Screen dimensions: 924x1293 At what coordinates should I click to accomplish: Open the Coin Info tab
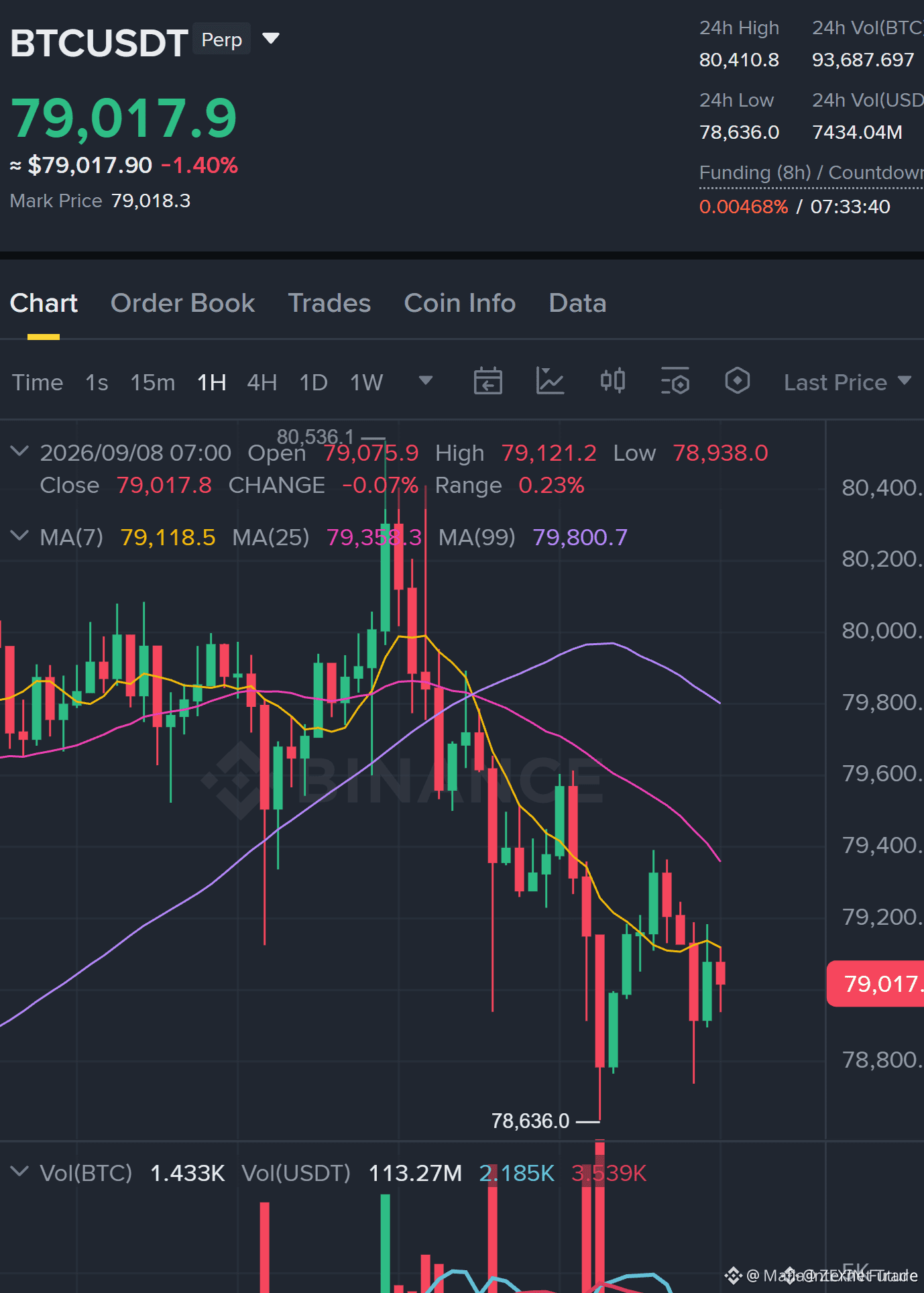[x=460, y=303]
